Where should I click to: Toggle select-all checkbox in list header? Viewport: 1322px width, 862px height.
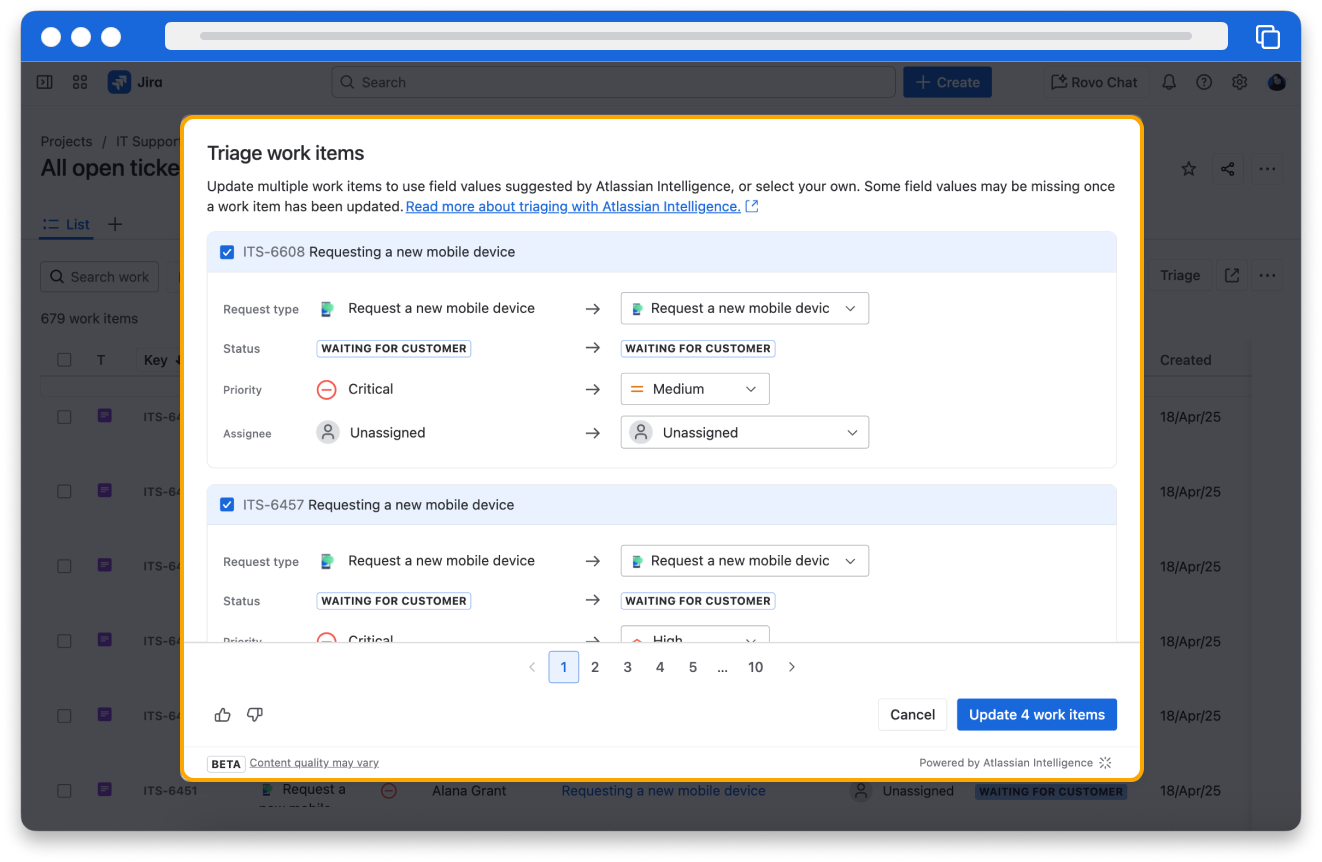(64, 360)
